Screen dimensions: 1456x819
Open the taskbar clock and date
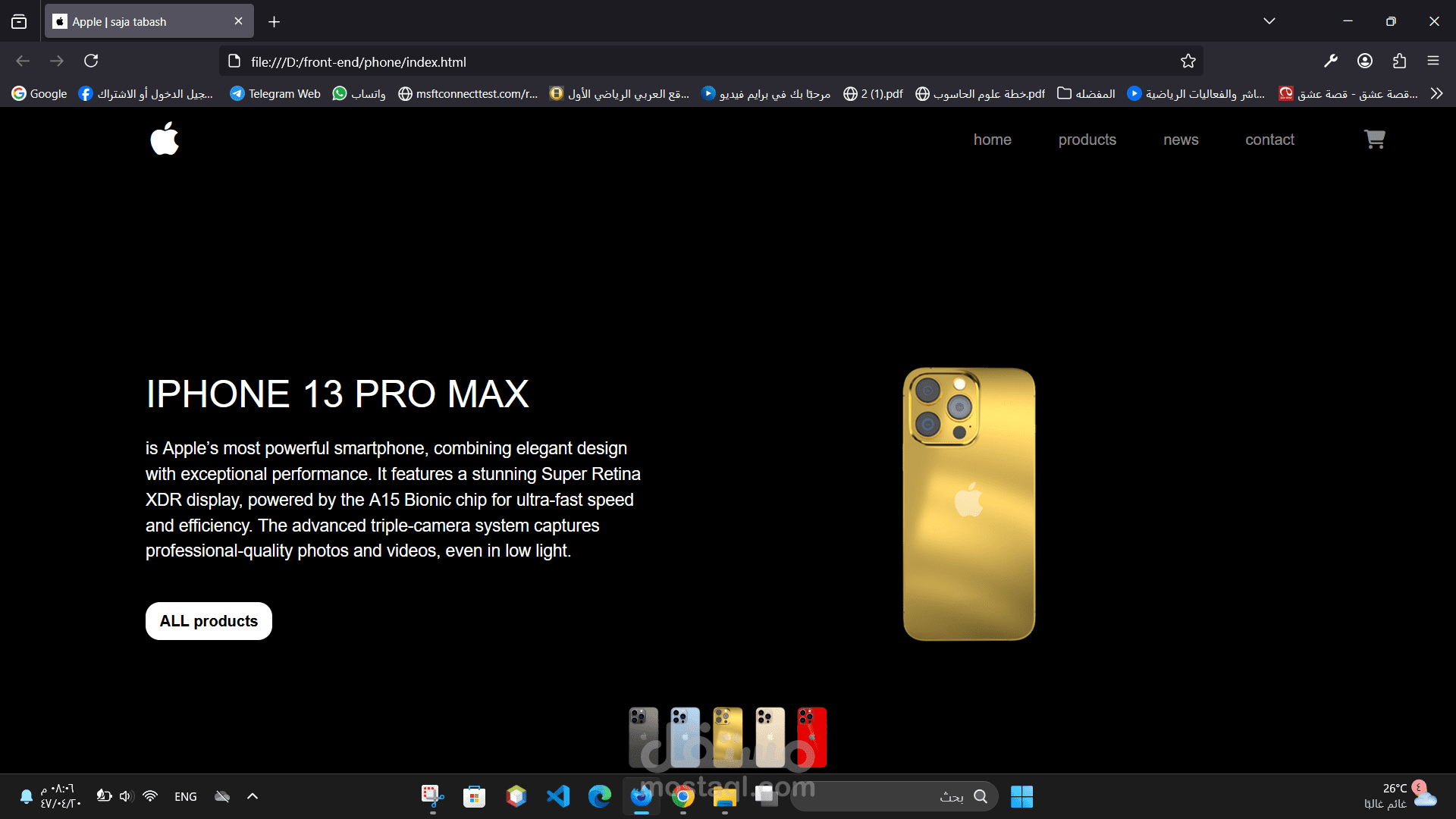click(x=61, y=796)
